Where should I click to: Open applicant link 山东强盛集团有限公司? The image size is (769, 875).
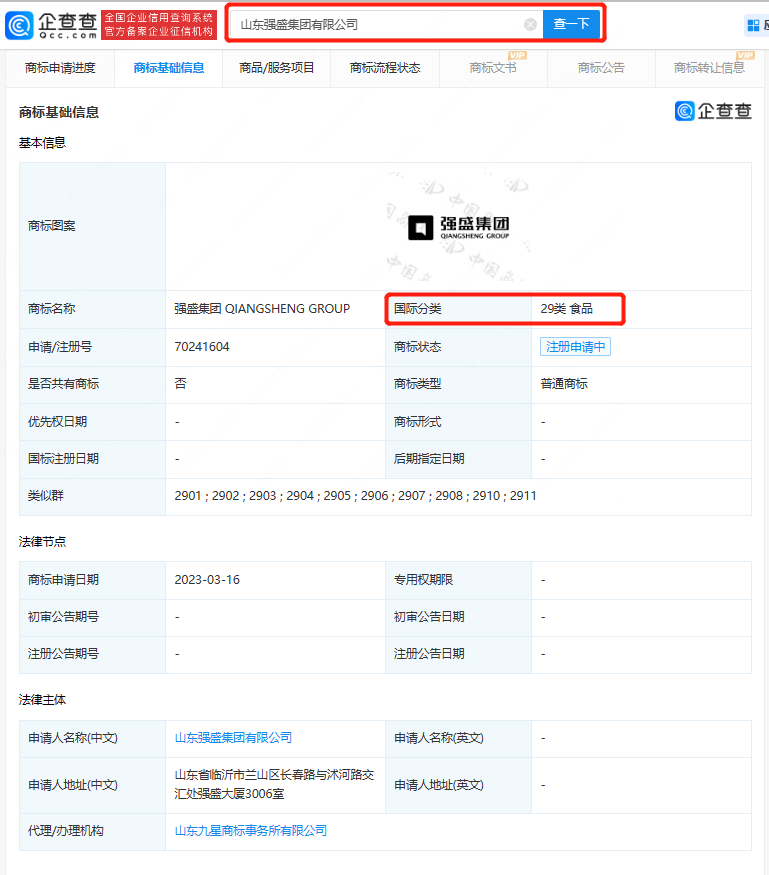click(233, 738)
